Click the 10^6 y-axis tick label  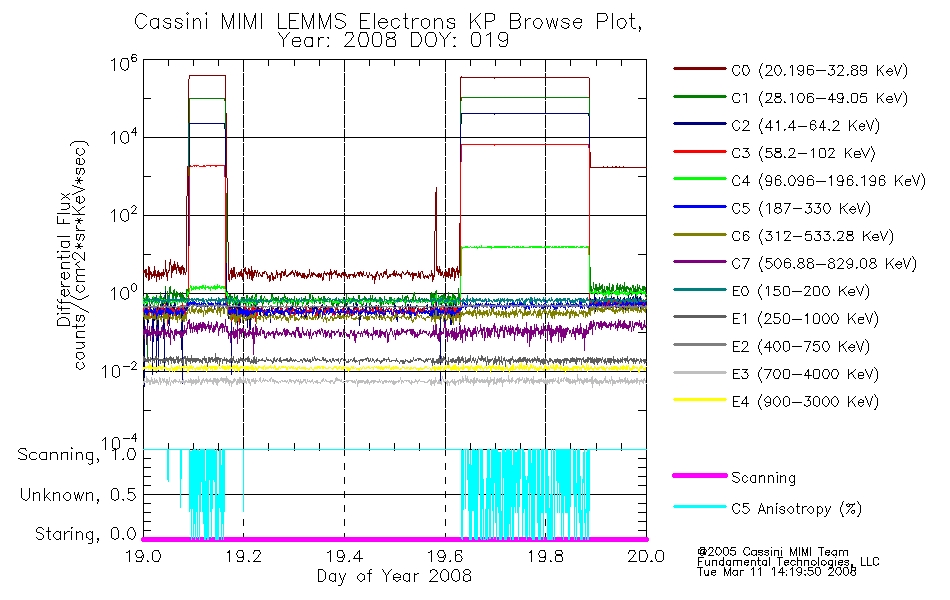(124, 63)
